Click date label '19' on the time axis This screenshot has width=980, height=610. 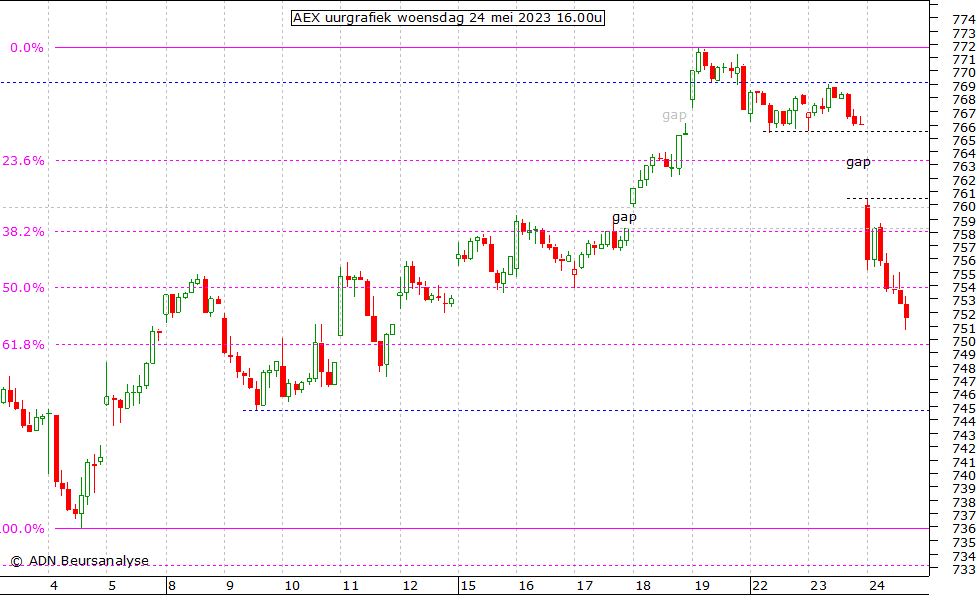pos(702,586)
